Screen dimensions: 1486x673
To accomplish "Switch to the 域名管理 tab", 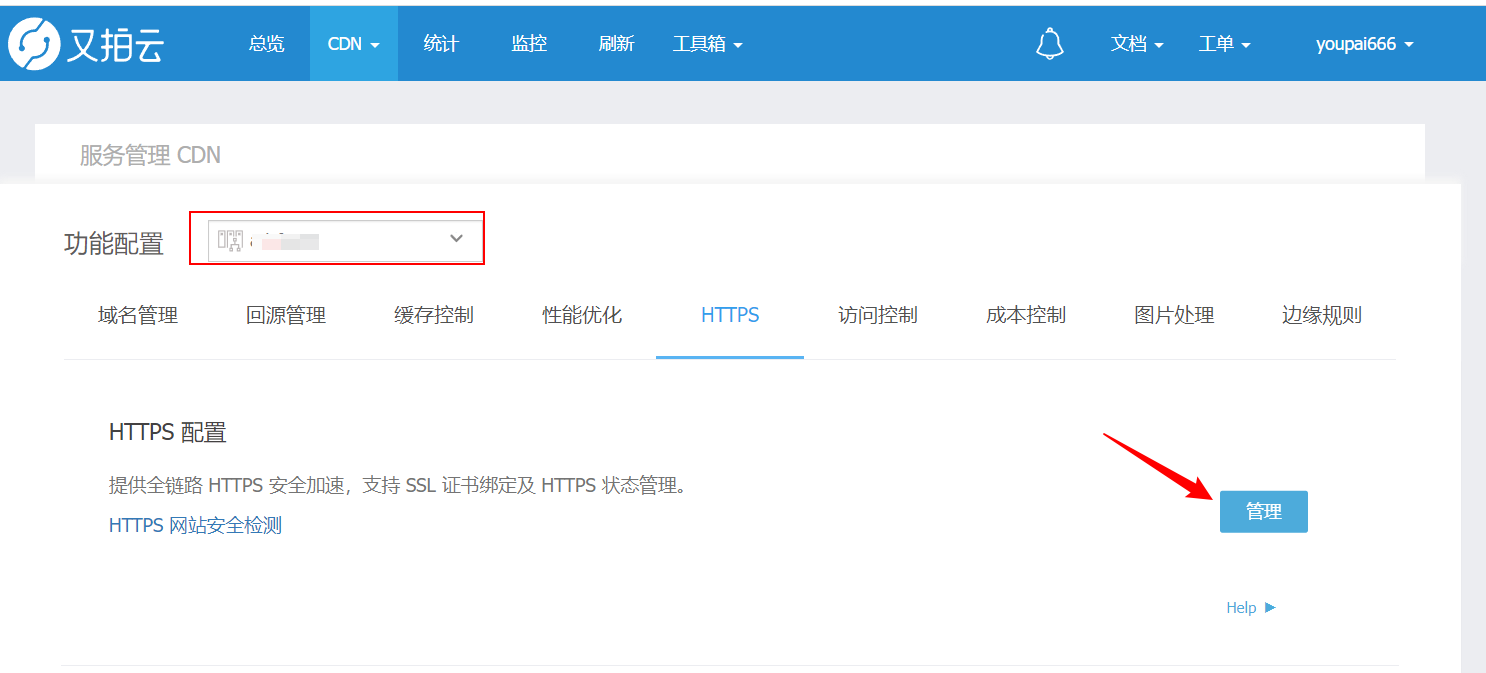I will click(138, 316).
